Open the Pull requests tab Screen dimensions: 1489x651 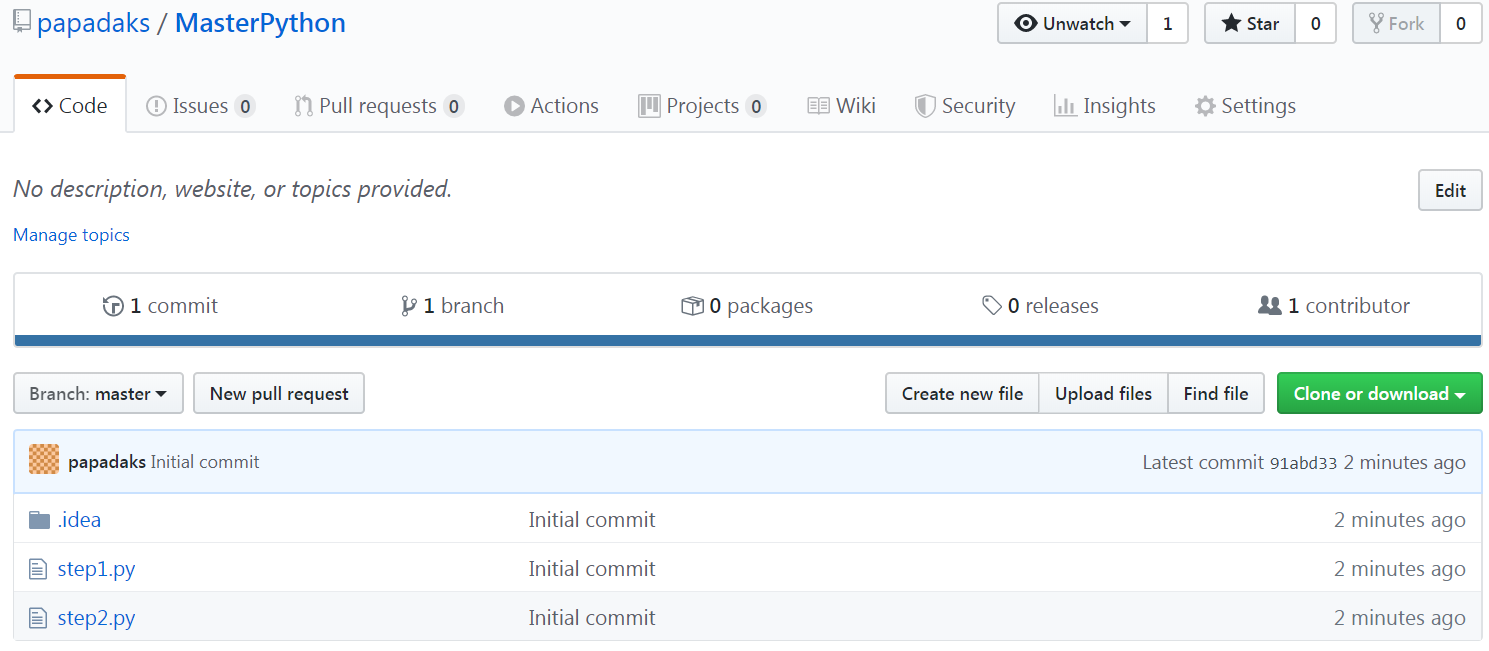coord(379,105)
